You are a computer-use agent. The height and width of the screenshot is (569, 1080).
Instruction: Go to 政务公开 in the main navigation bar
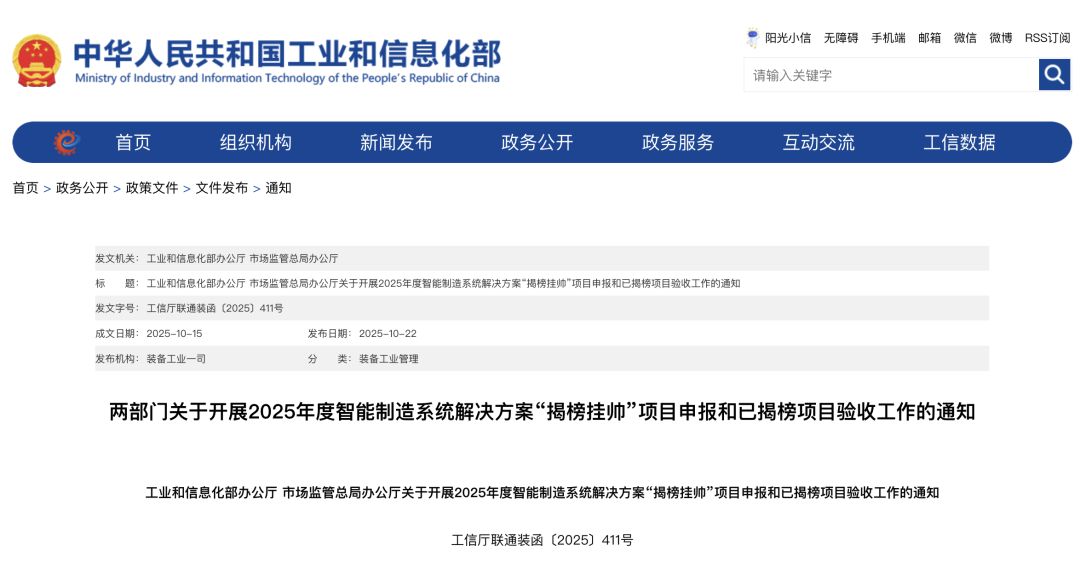(x=537, y=143)
